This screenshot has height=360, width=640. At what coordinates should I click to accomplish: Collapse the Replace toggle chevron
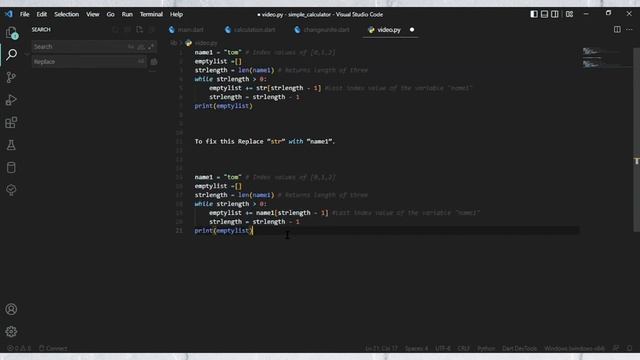27,54
